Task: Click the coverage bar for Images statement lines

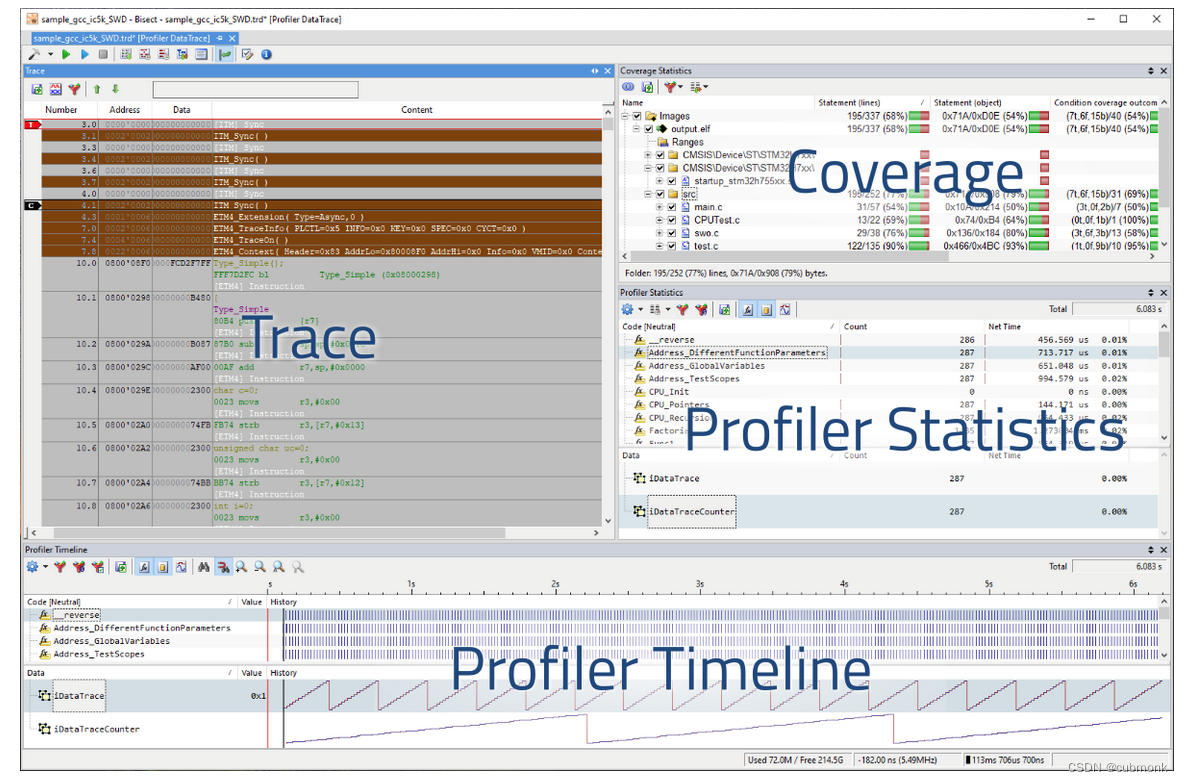Action: (x=919, y=116)
